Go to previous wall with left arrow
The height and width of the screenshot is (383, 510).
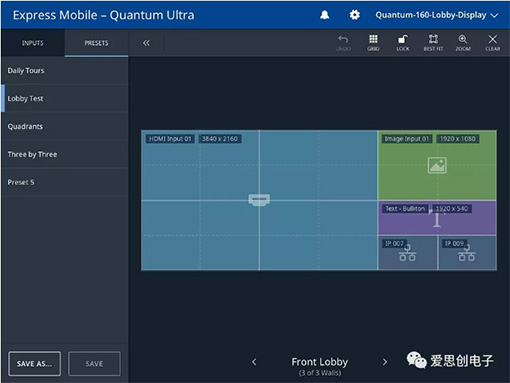[x=254, y=362]
